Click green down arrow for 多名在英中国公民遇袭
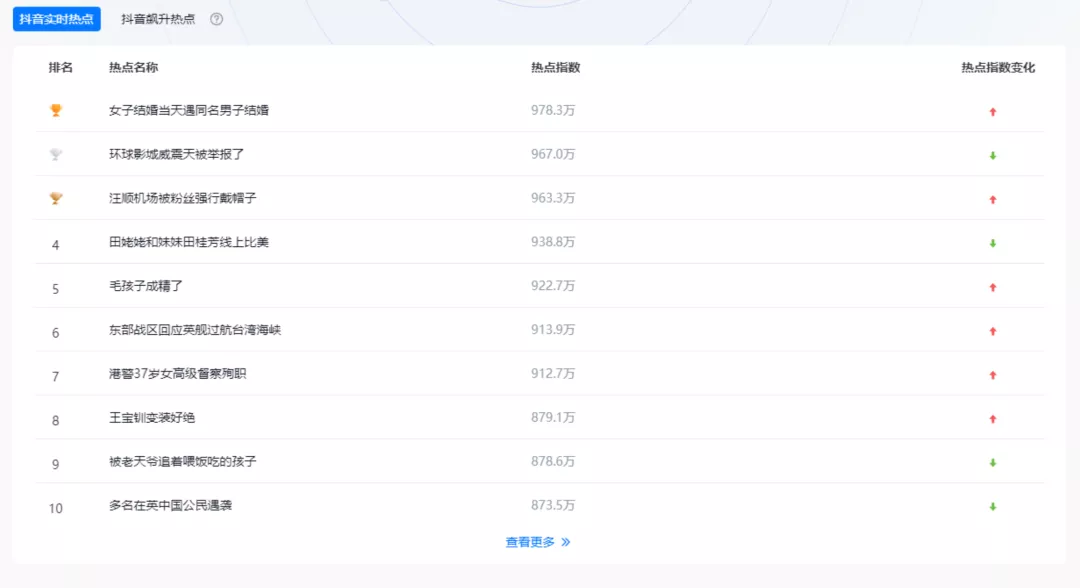 point(993,507)
